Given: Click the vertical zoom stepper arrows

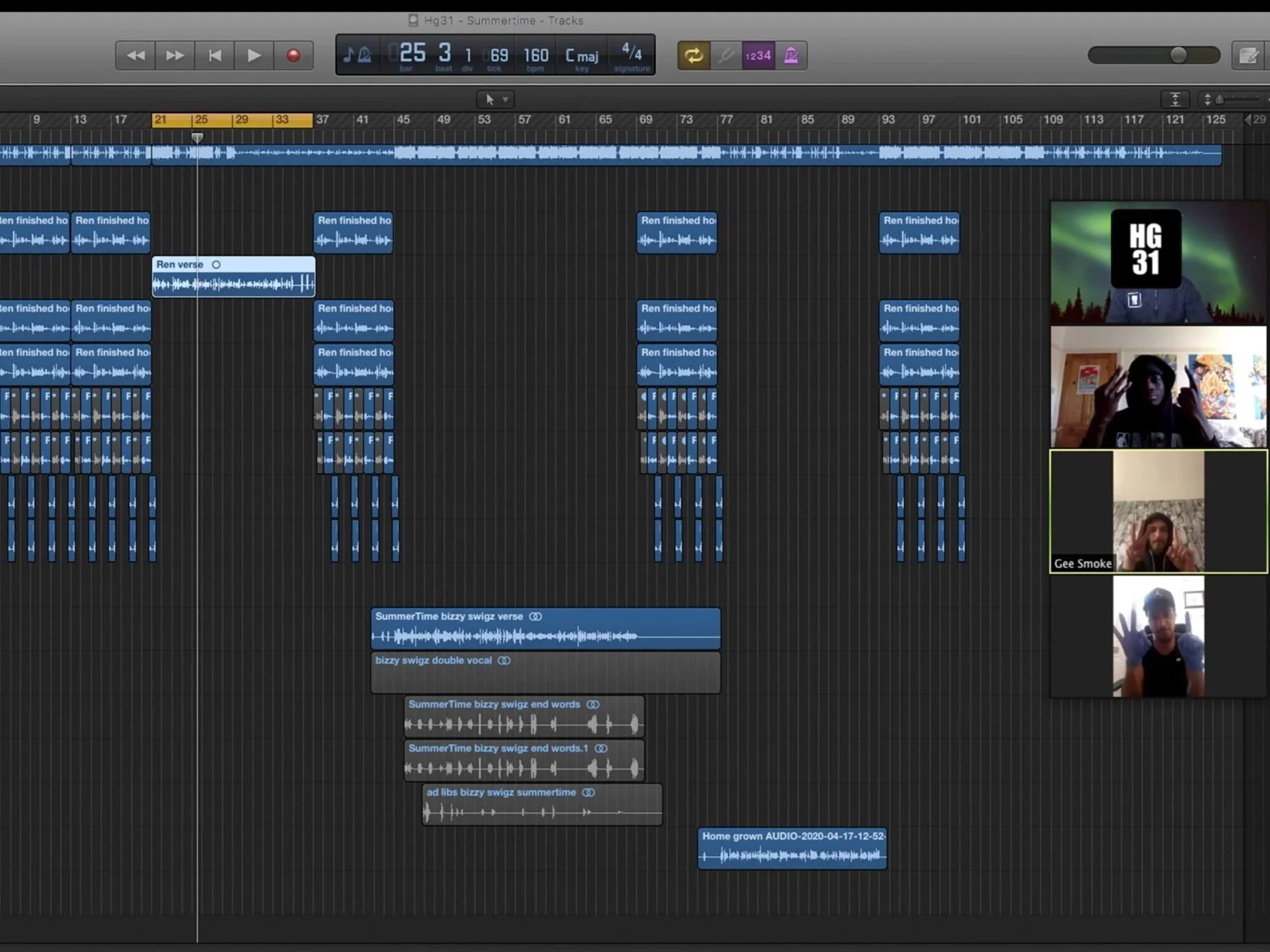Looking at the screenshot, I should click(x=1207, y=99).
